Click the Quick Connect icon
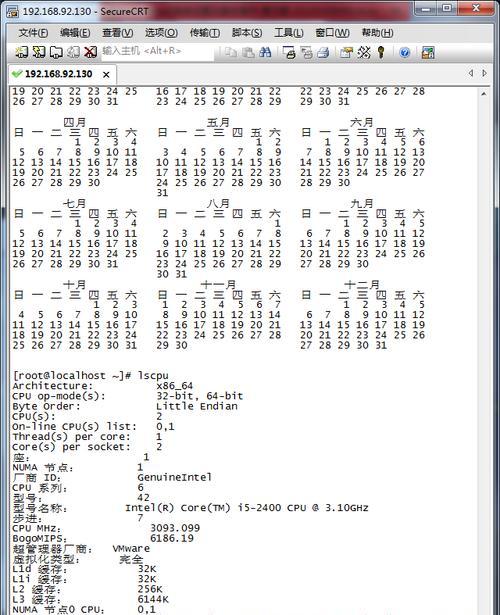The image size is (500, 615). pyautogui.click(x=38, y=52)
